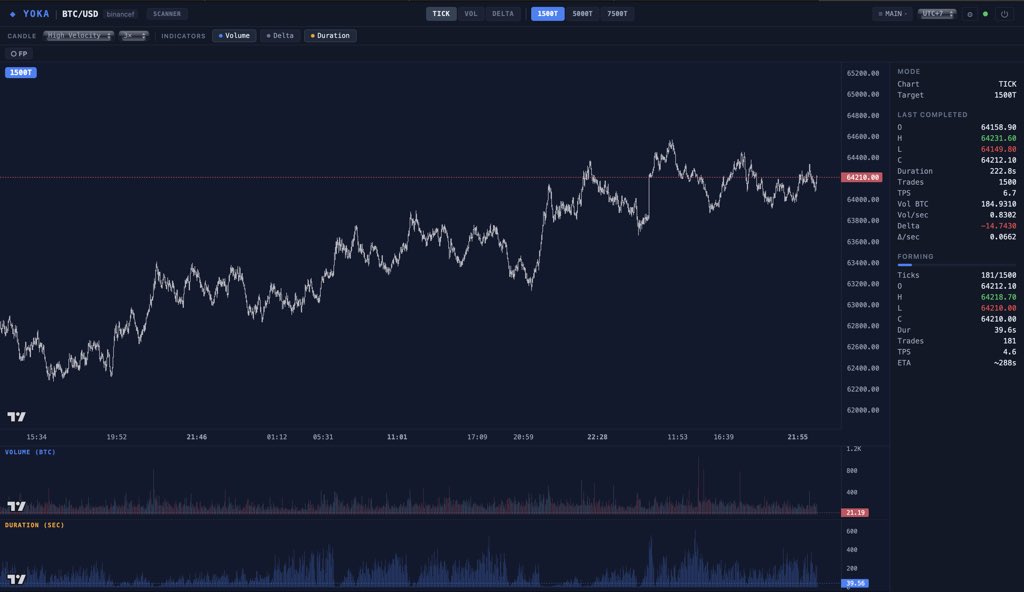Select the 5000T tick target
This screenshot has width=1024, height=592.
(x=583, y=14)
